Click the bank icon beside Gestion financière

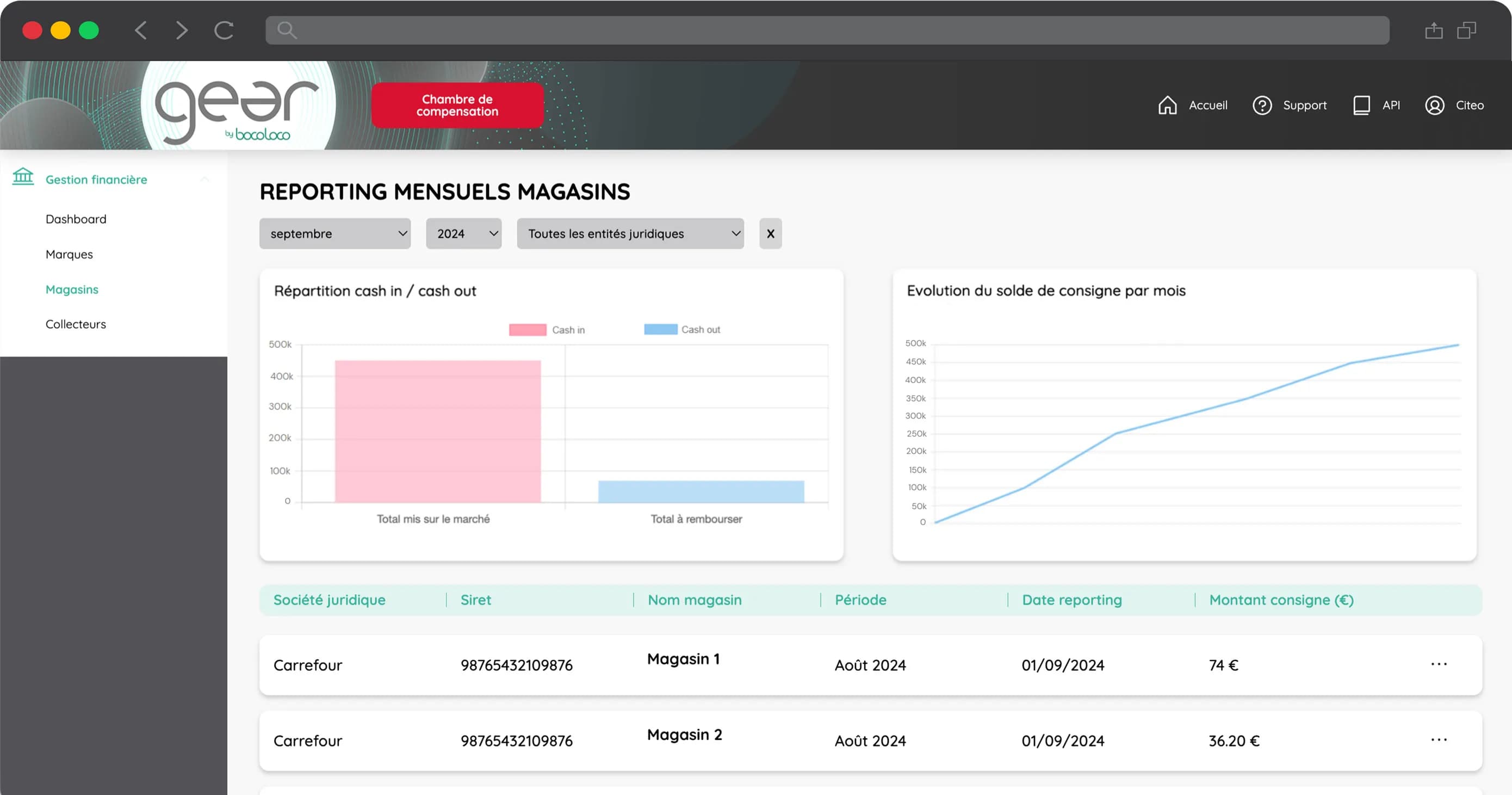(23, 177)
